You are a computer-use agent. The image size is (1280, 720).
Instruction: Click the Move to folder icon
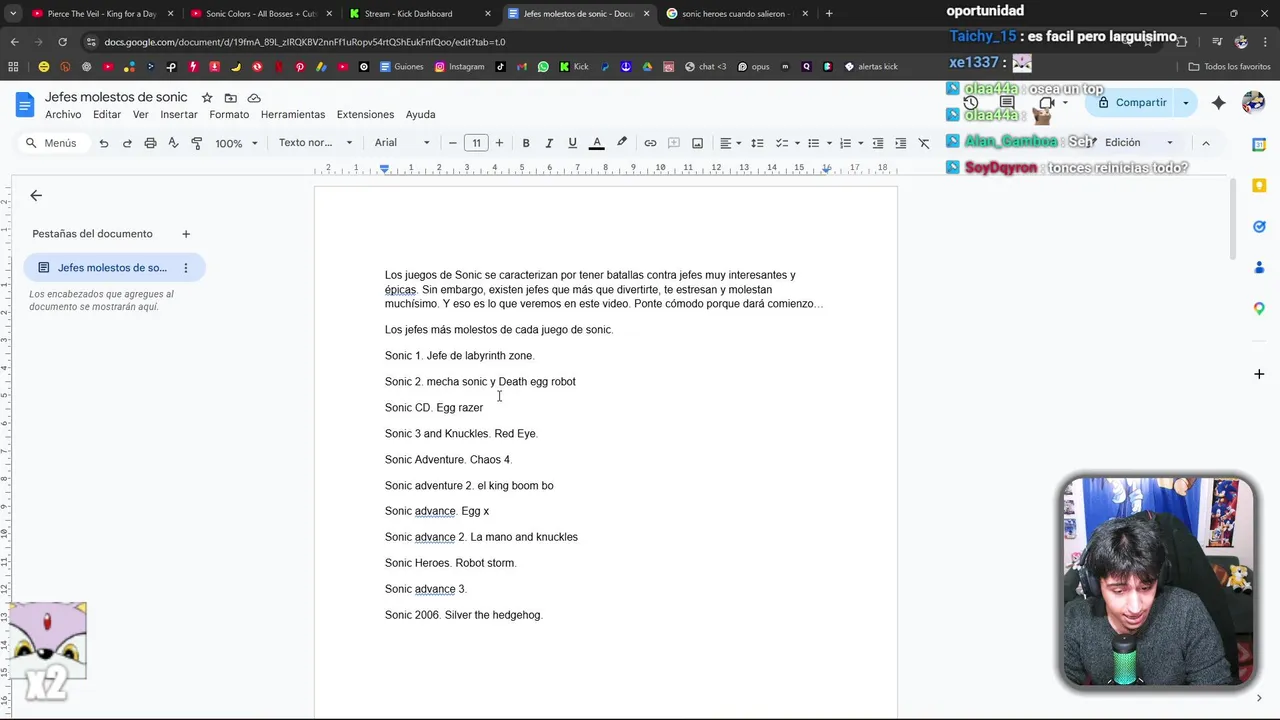click(231, 98)
